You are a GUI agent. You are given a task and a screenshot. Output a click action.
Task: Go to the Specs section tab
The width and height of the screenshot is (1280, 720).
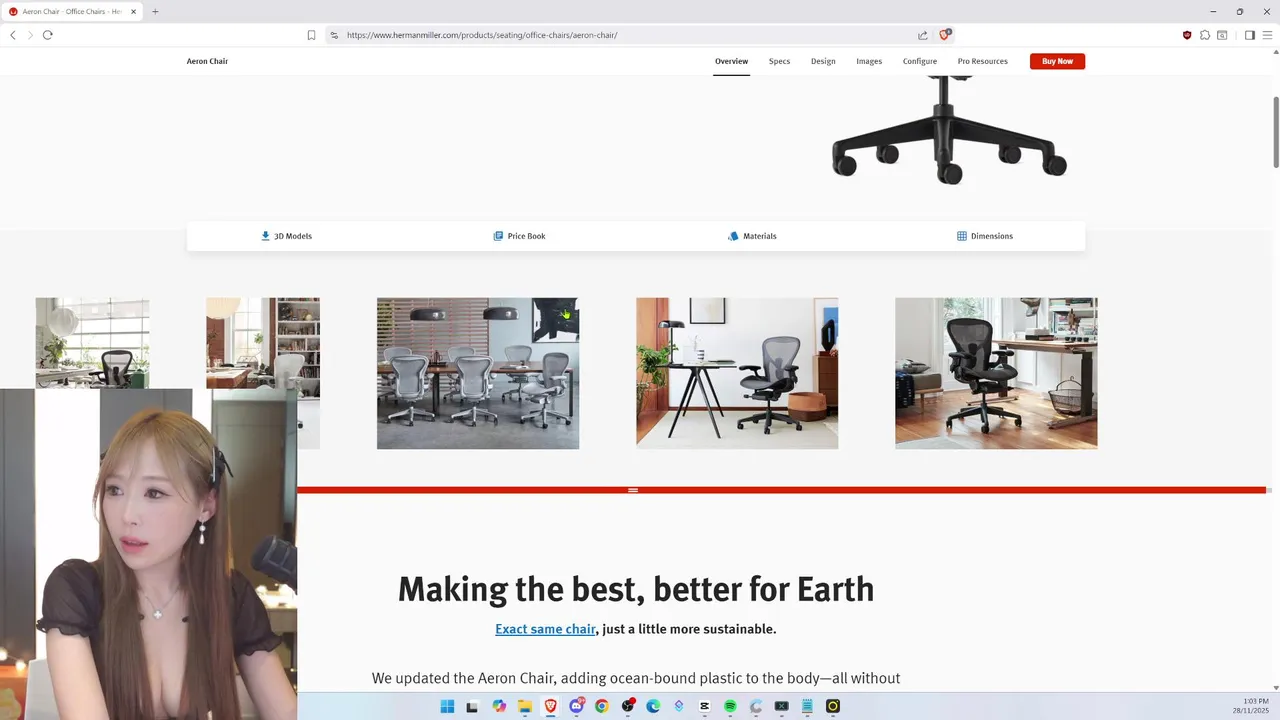tap(779, 61)
